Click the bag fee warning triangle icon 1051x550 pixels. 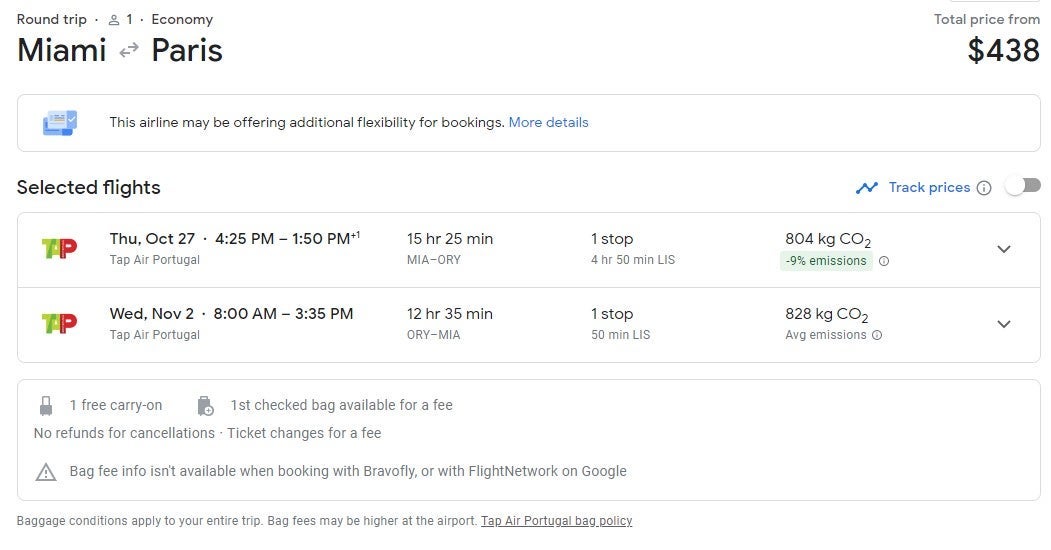(x=46, y=472)
